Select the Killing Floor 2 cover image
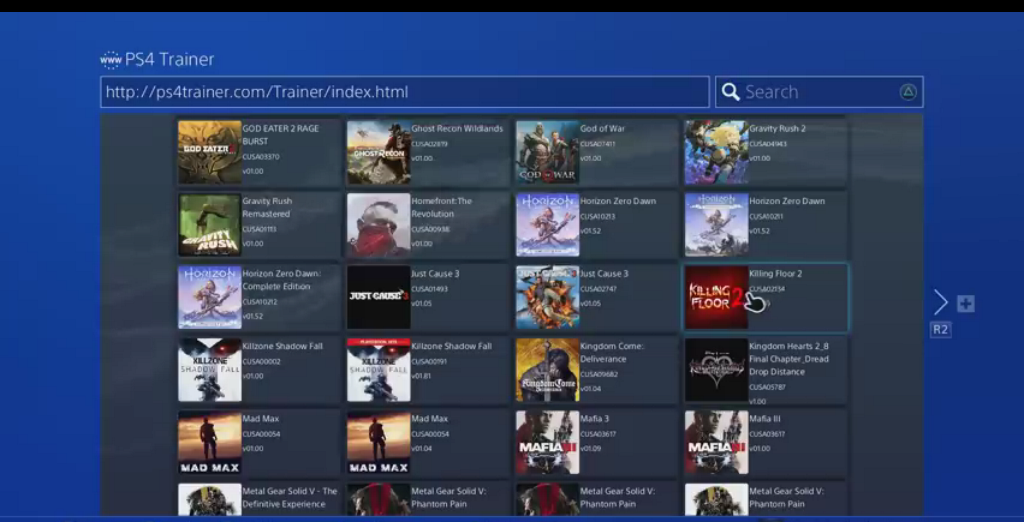 click(x=717, y=297)
